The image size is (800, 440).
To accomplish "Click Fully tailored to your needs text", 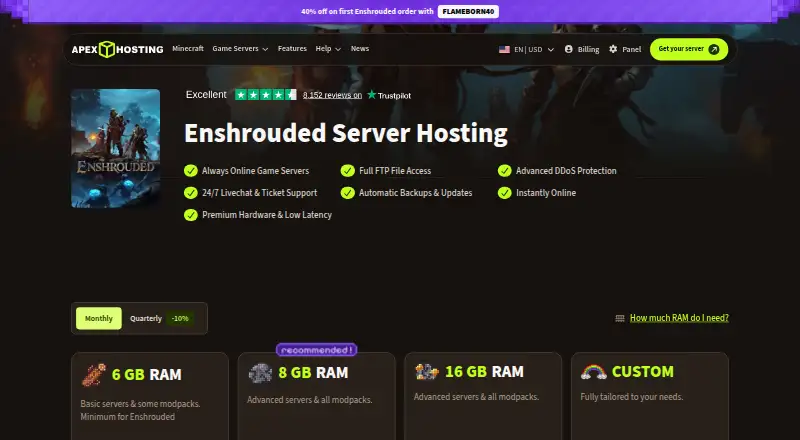I will 632,397.
